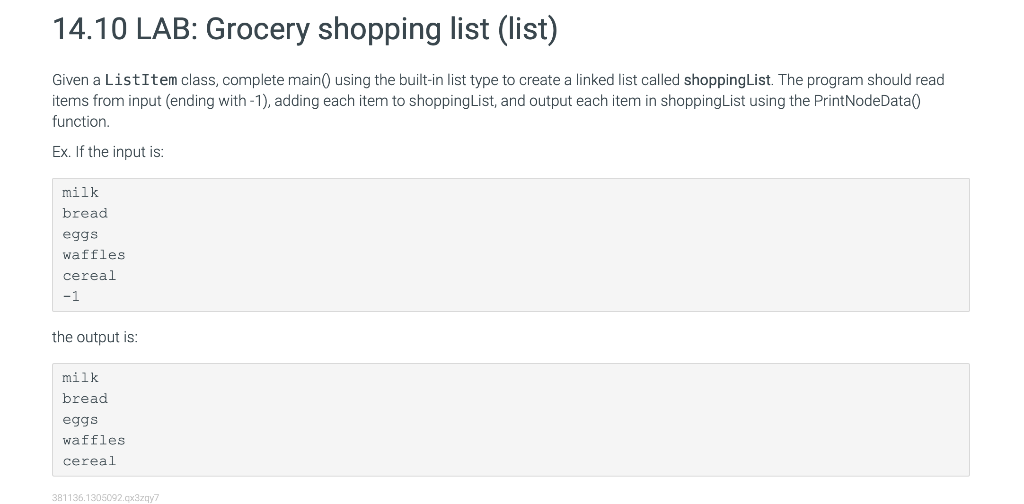Click the ListItem class name
This screenshot has height=504, width=1024.
(140, 80)
